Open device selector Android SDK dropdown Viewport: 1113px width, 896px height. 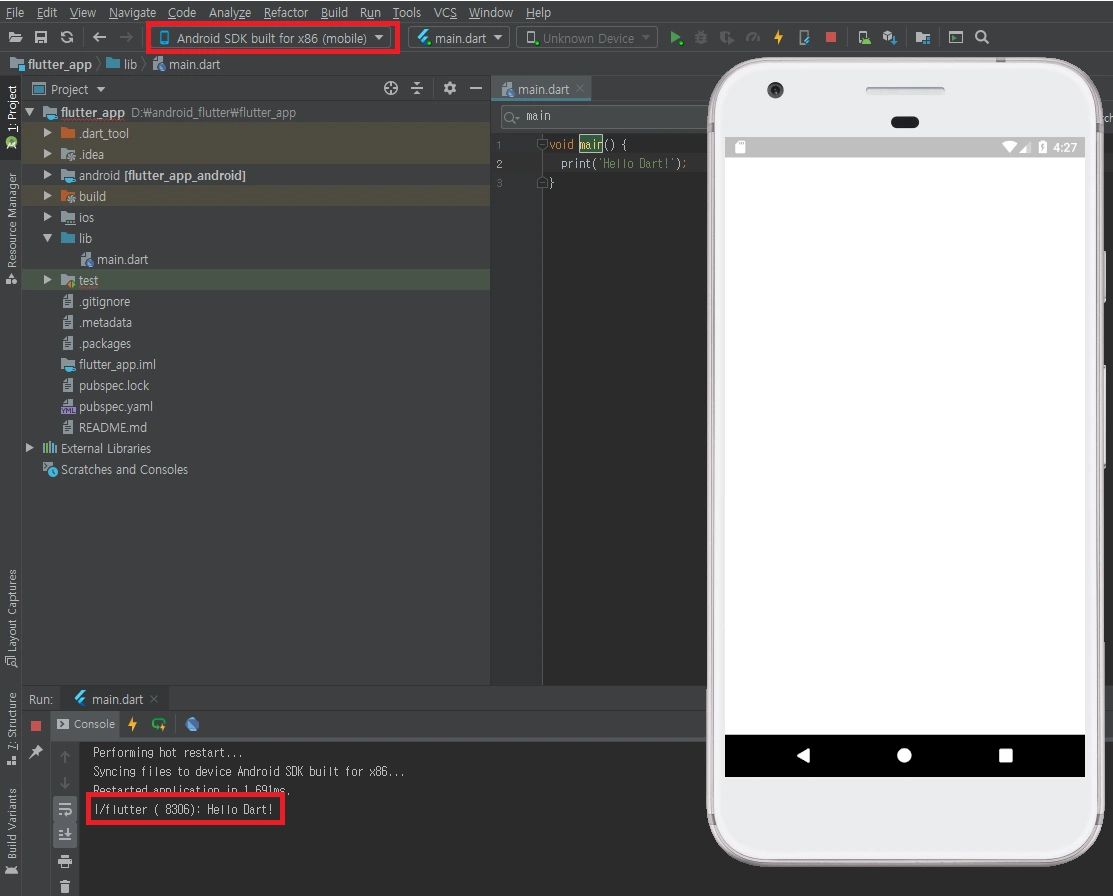[272, 38]
